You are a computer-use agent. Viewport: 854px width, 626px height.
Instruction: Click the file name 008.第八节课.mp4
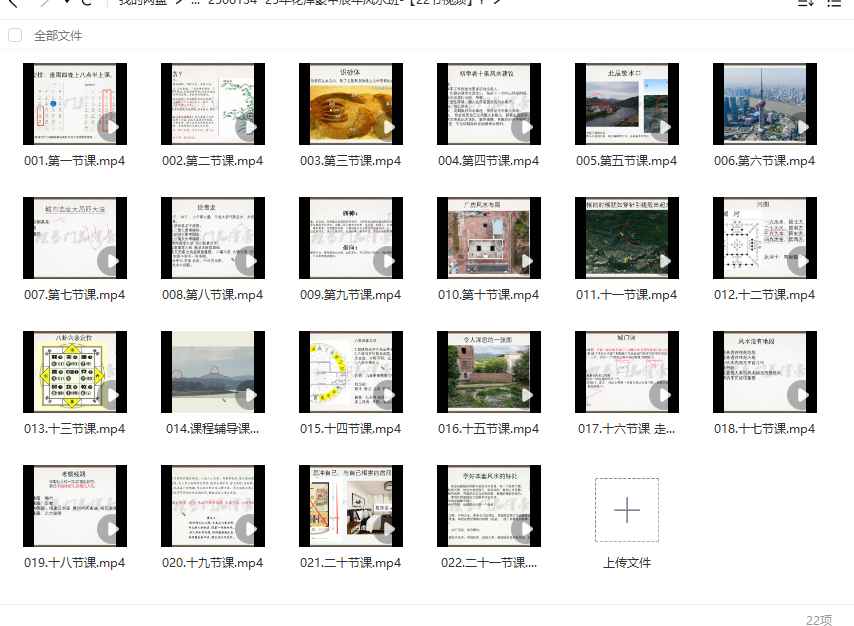(x=213, y=295)
